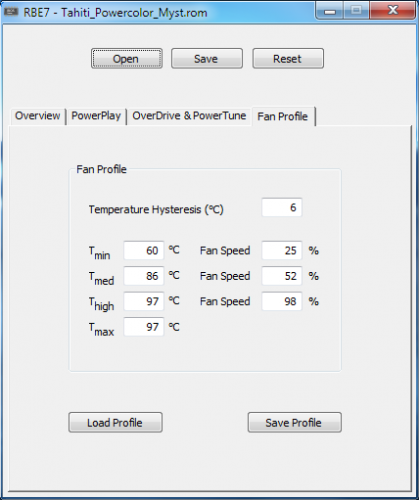Click the Fan Profile group box title
Image resolution: width=419 pixels, height=500 pixels.
pyautogui.click(x=101, y=169)
